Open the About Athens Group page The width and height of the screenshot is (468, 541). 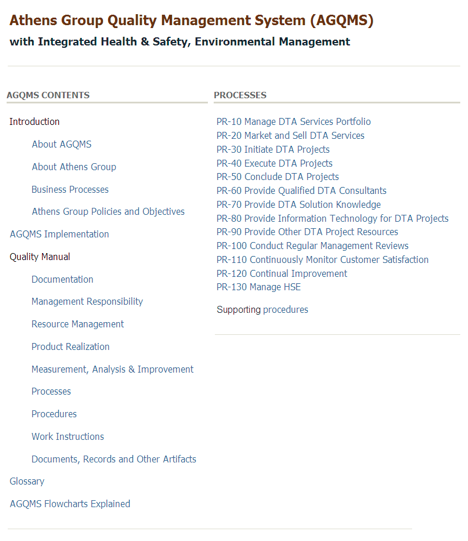(x=74, y=167)
